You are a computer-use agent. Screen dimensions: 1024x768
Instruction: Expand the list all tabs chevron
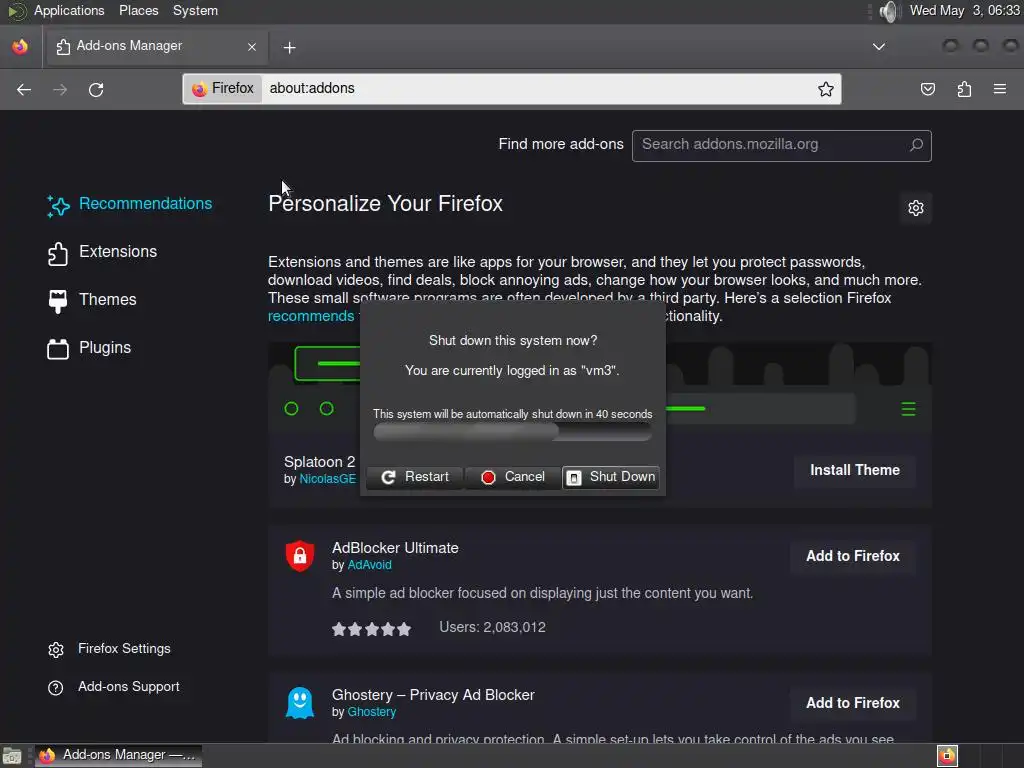tap(879, 47)
